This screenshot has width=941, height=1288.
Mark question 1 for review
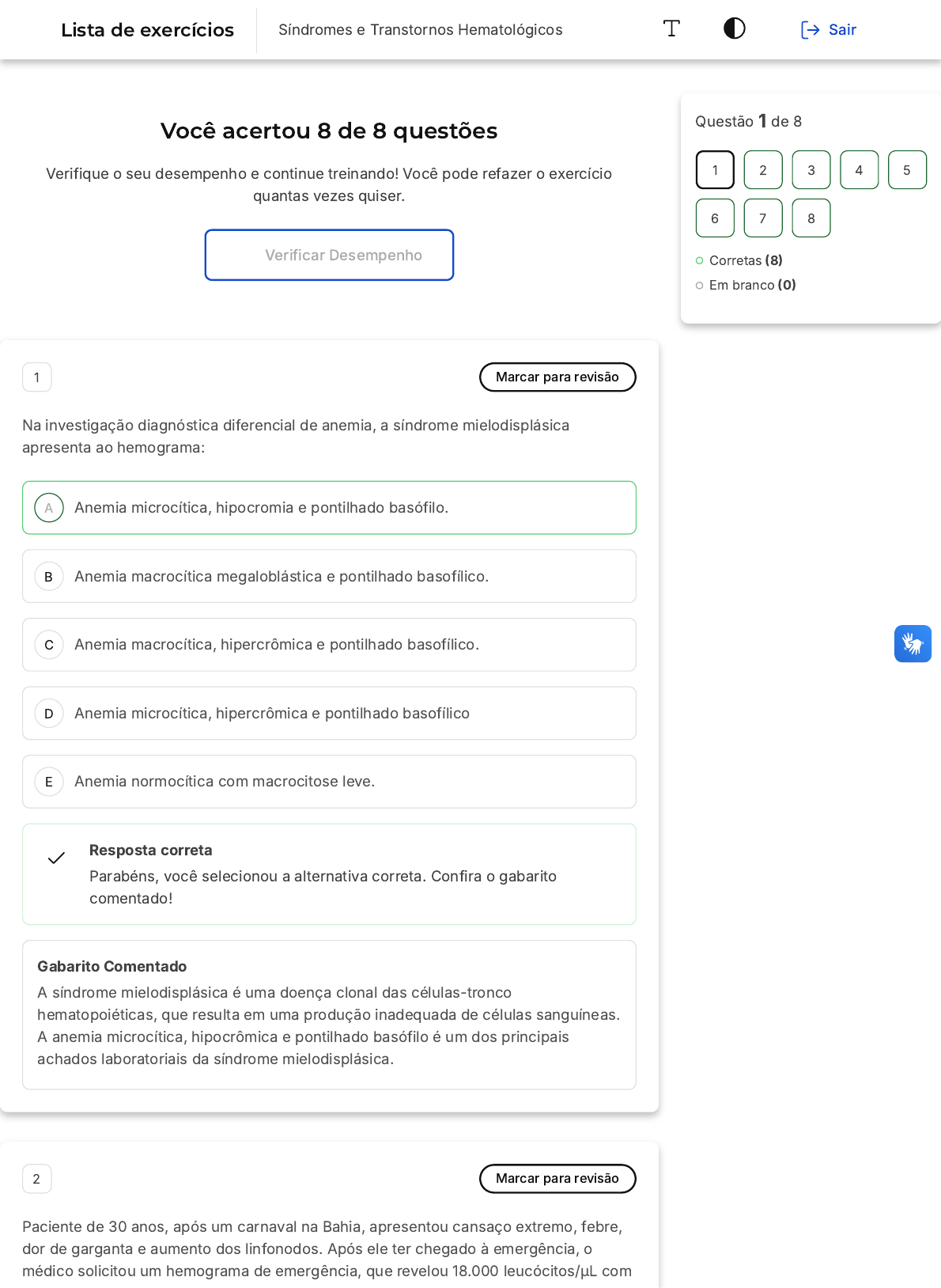(557, 377)
